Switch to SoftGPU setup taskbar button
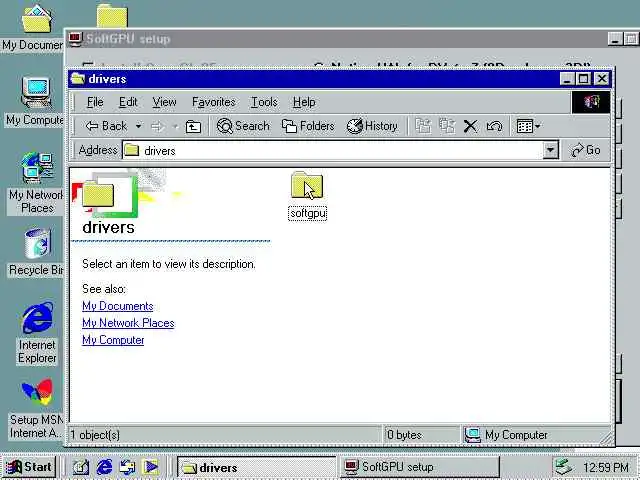Viewport: 640px width, 480px height. coord(419,467)
